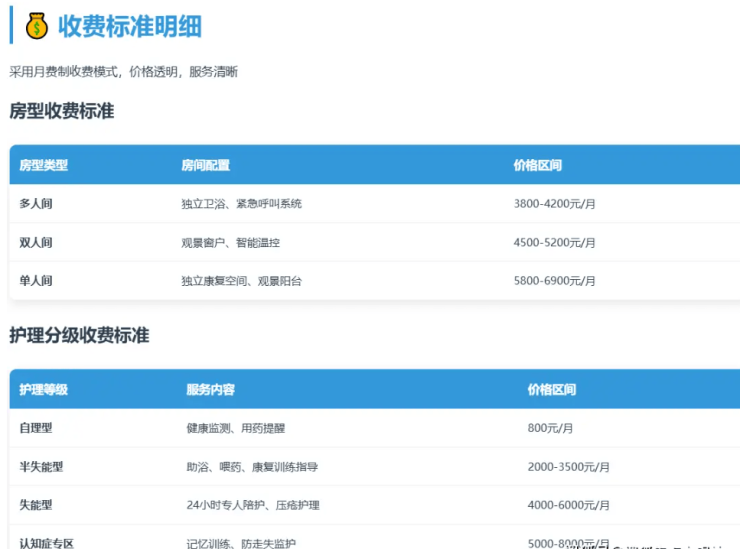Click the 2000-3500元/月 price cell
The image size is (740, 549).
tap(568, 467)
